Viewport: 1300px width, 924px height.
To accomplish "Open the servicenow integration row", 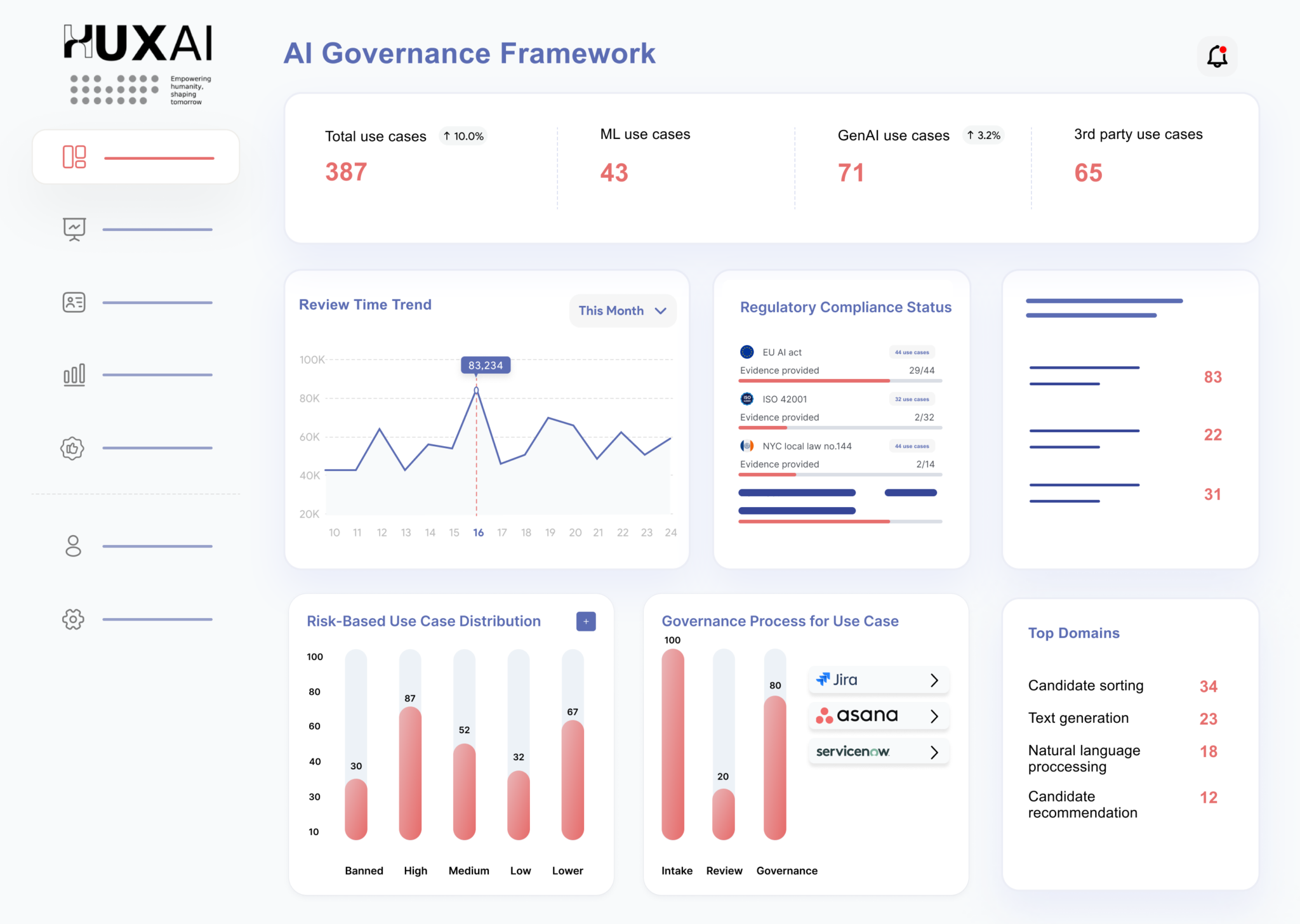I will pos(879,752).
